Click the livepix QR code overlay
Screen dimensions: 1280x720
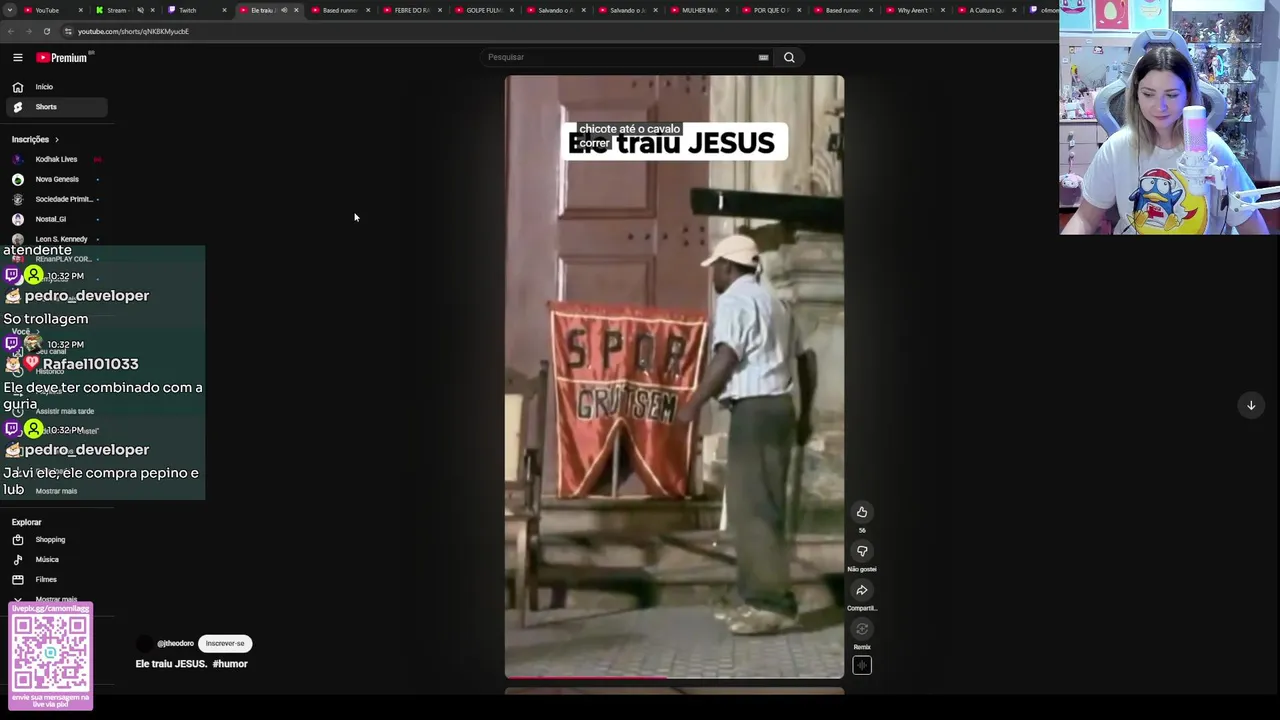click(x=51, y=656)
